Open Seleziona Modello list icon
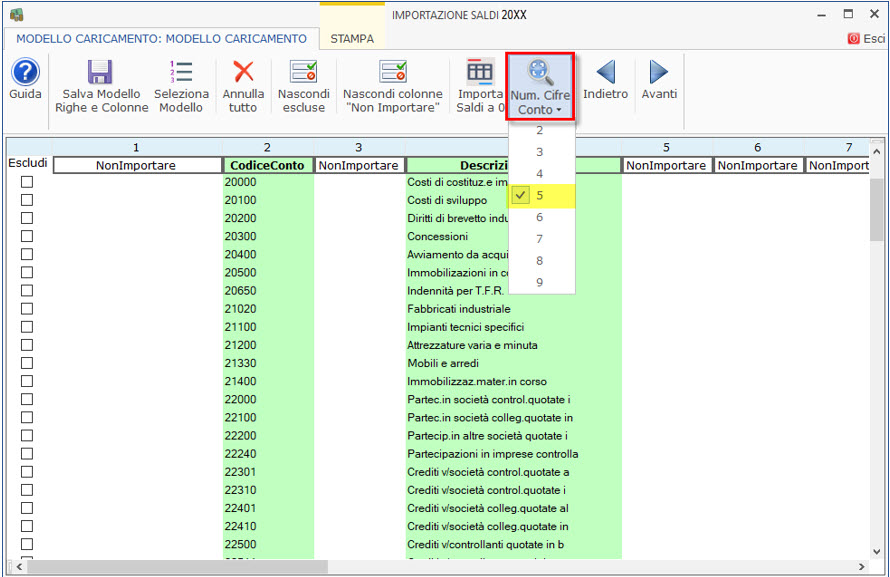The width and height of the screenshot is (890, 577). click(181, 72)
